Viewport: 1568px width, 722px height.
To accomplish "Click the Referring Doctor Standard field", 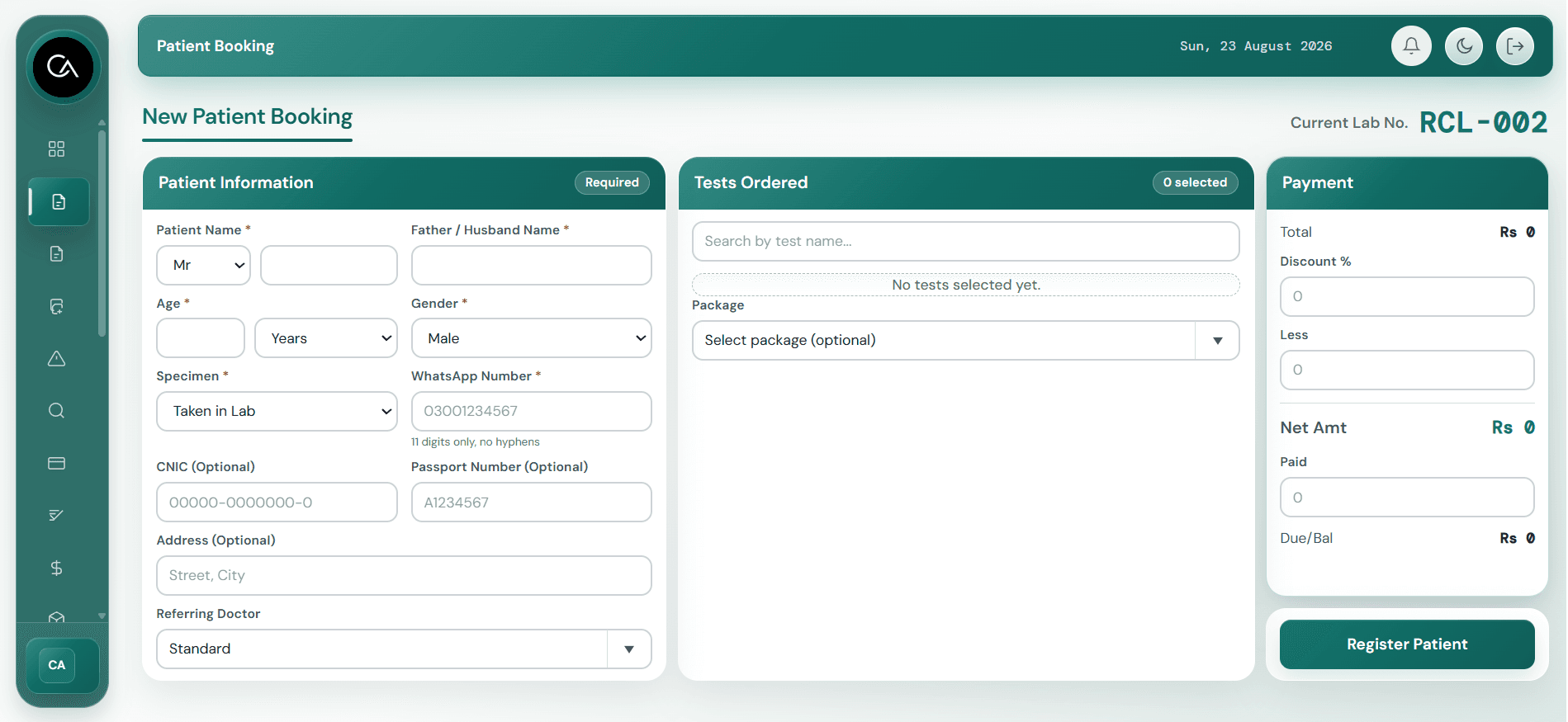I will (x=404, y=649).
